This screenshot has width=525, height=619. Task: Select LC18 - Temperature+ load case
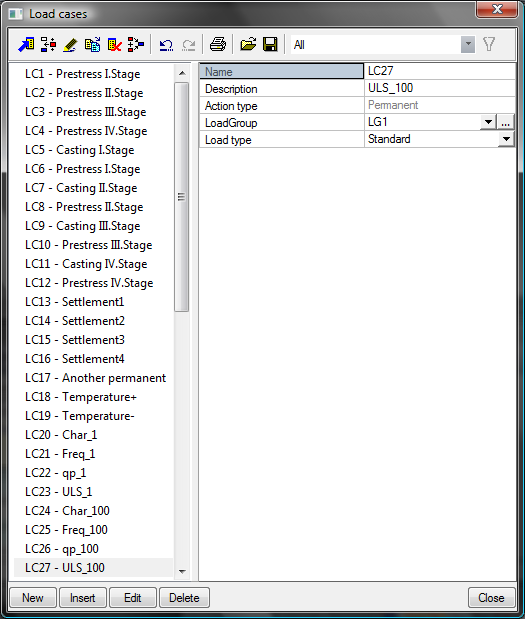click(81, 397)
